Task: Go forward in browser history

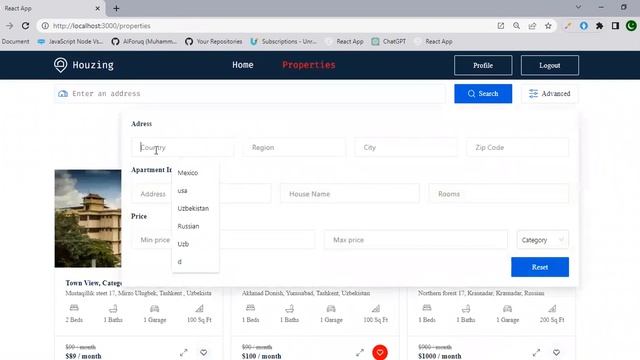Action: (x=9, y=26)
